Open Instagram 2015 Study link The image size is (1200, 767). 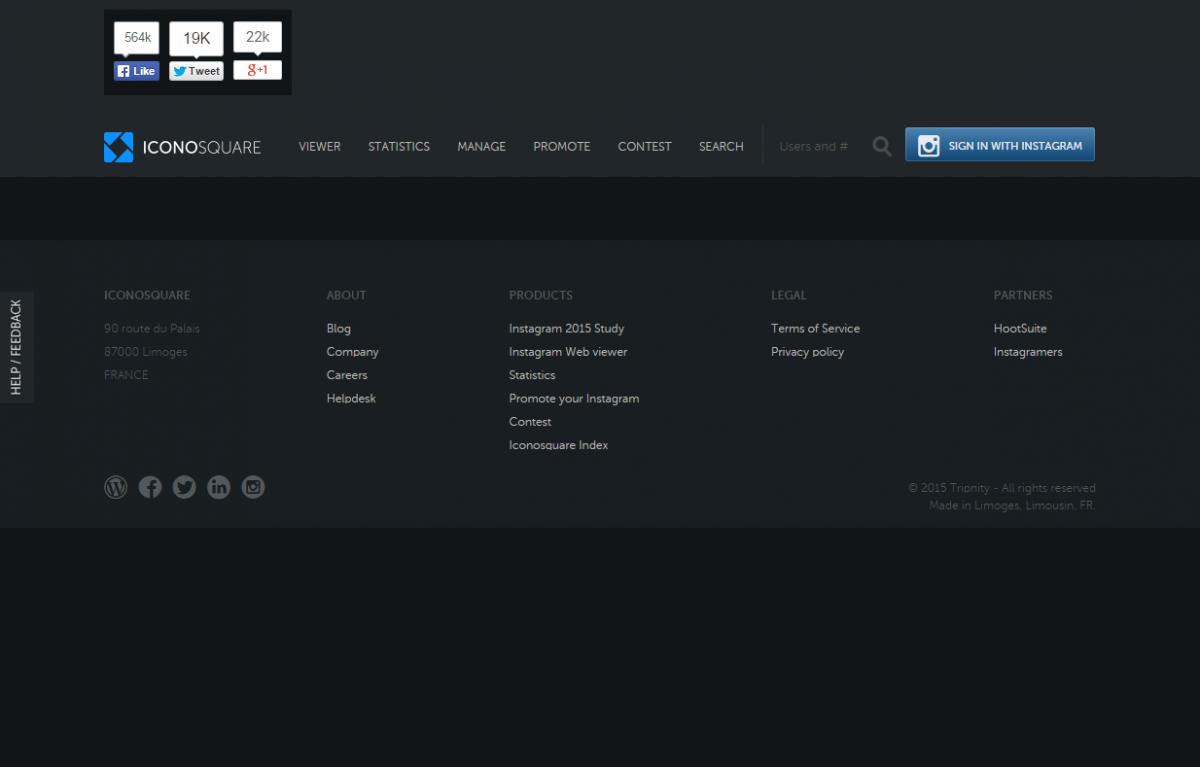[567, 328]
